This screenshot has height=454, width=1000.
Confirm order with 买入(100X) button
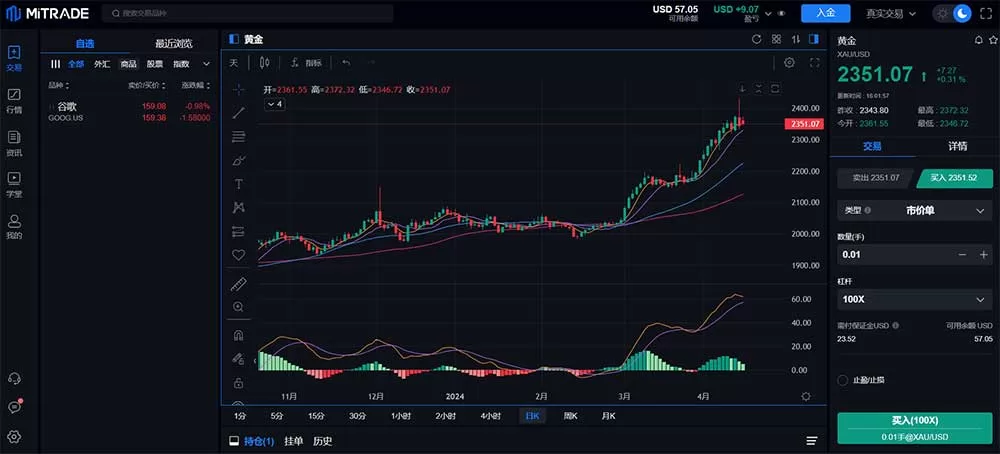point(915,428)
